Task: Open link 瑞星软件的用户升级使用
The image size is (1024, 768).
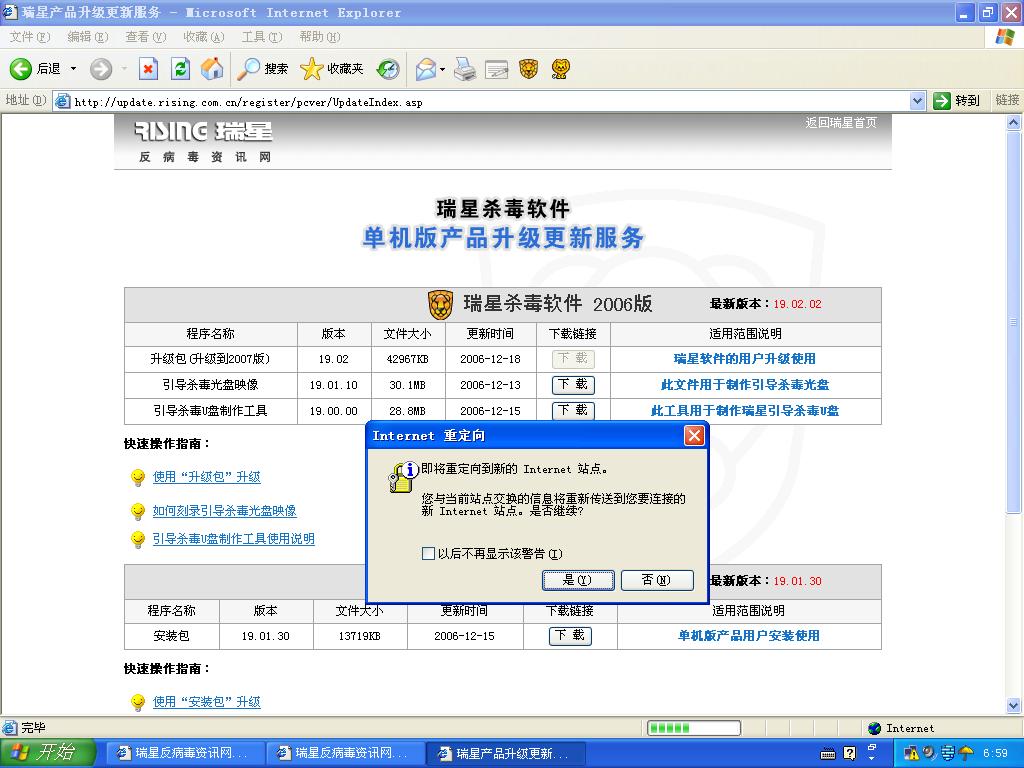Action: (744, 359)
